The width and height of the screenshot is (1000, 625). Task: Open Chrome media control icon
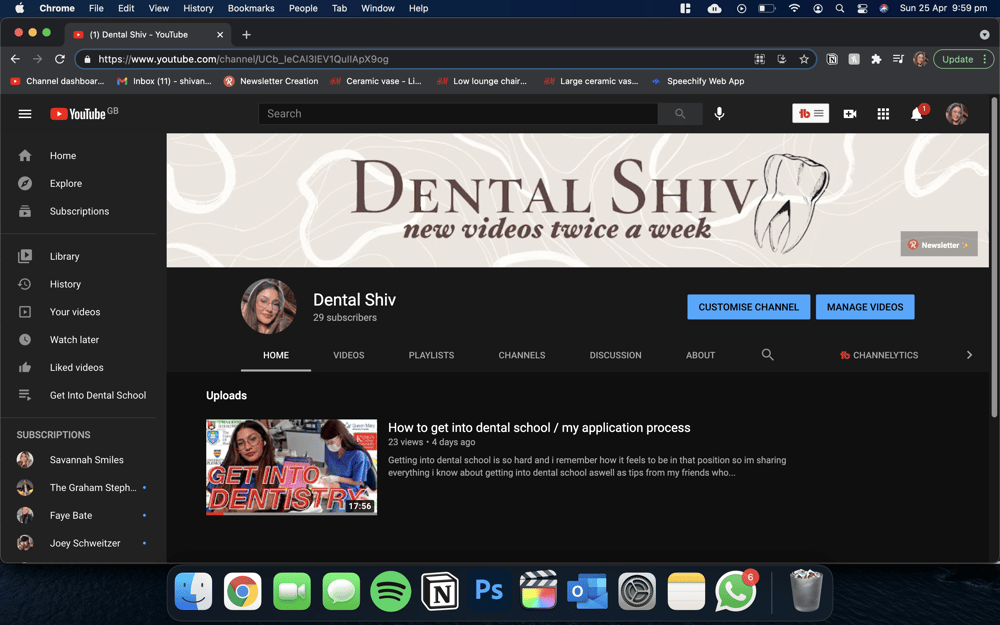[x=898, y=59]
